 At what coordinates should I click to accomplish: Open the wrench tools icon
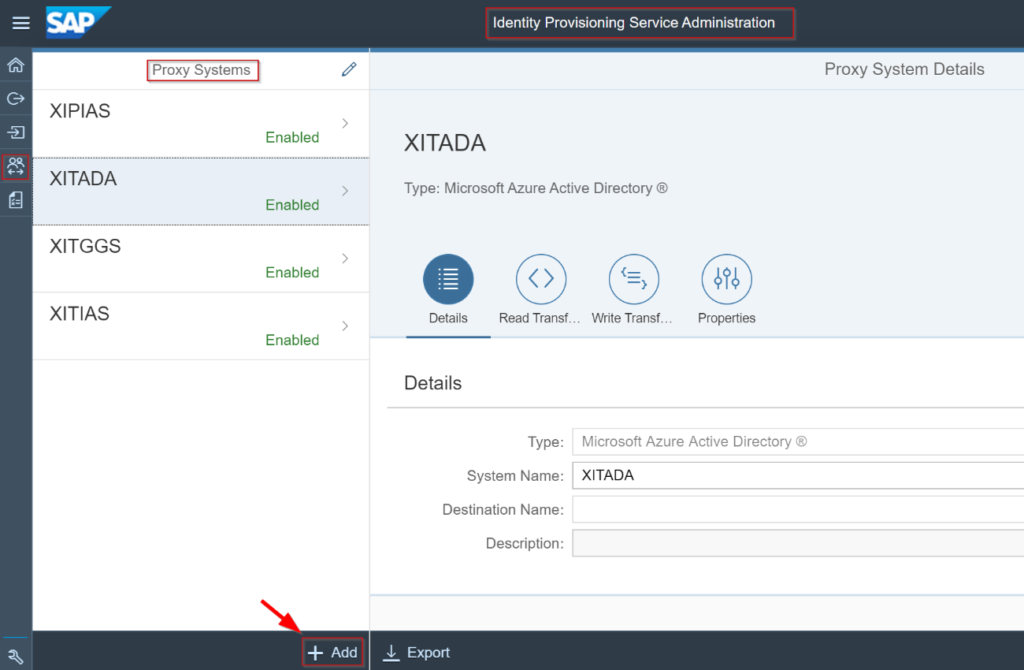pos(16,656)
